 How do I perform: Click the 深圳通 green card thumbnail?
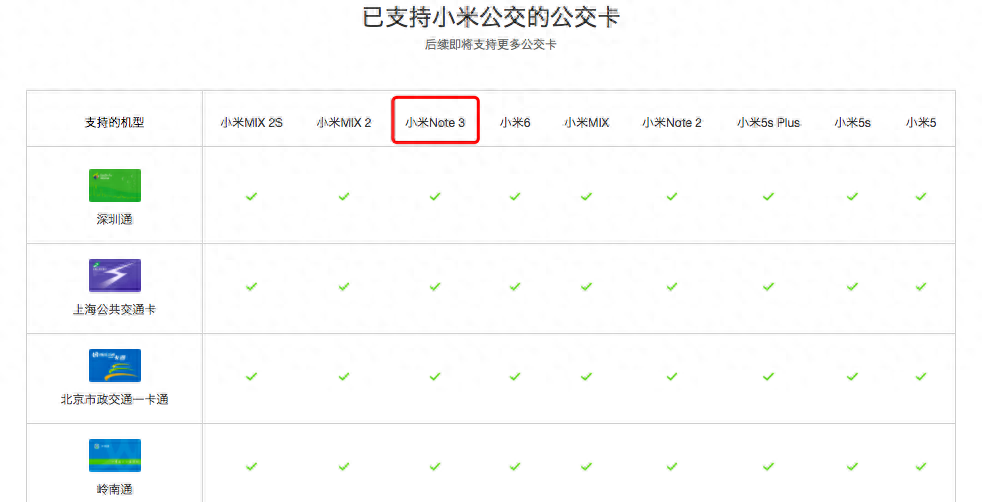pyautogui.click(x=115, y=185)
